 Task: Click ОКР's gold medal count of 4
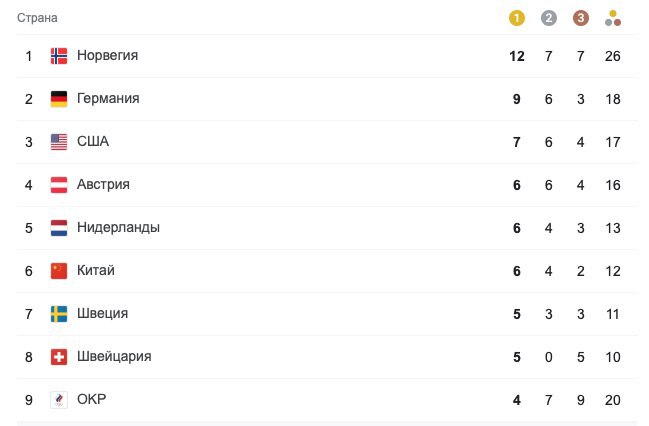[x=517, y=400]
